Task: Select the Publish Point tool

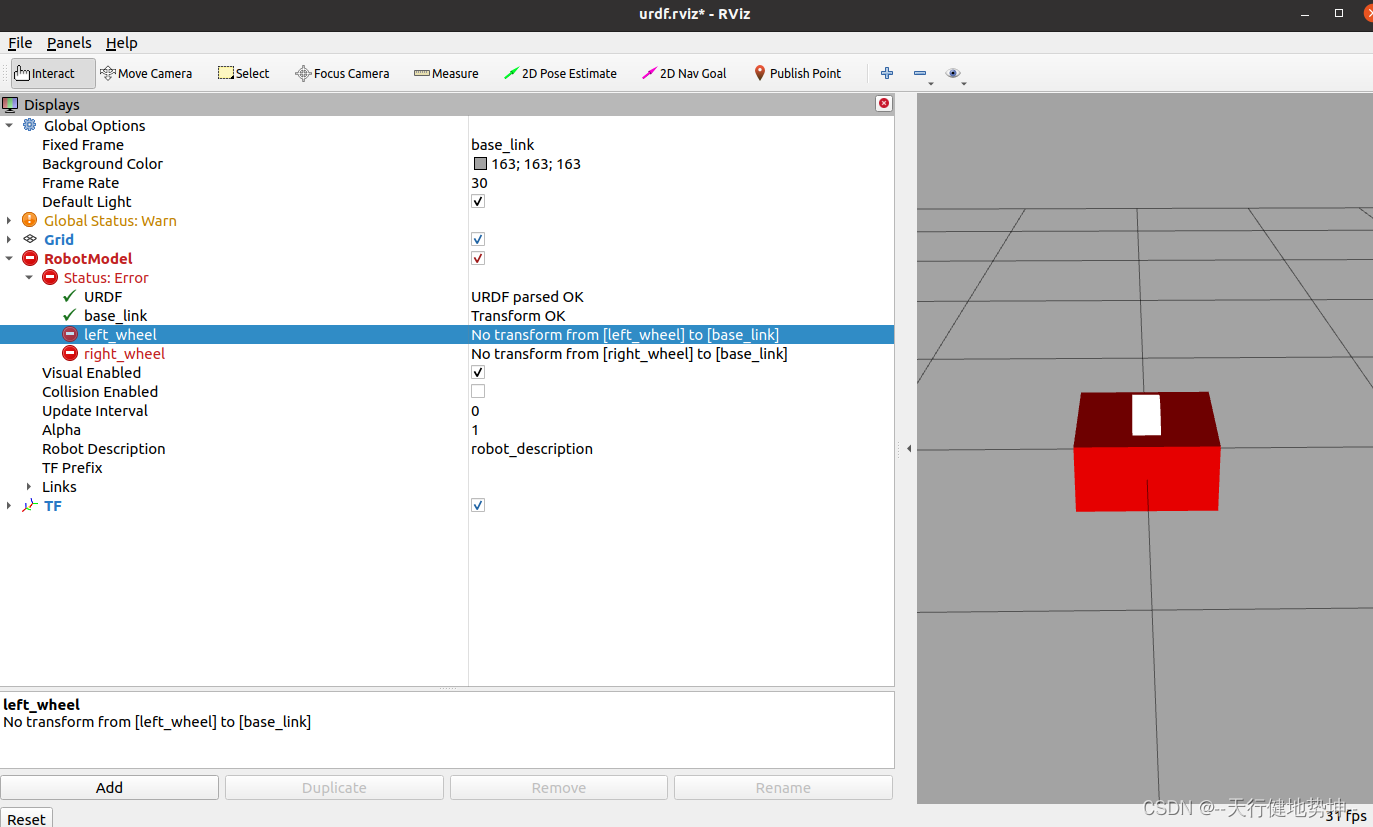Action: [797, 73]
